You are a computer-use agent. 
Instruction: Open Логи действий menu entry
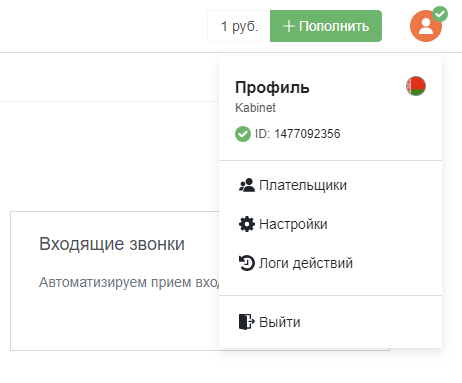[330, 263]
